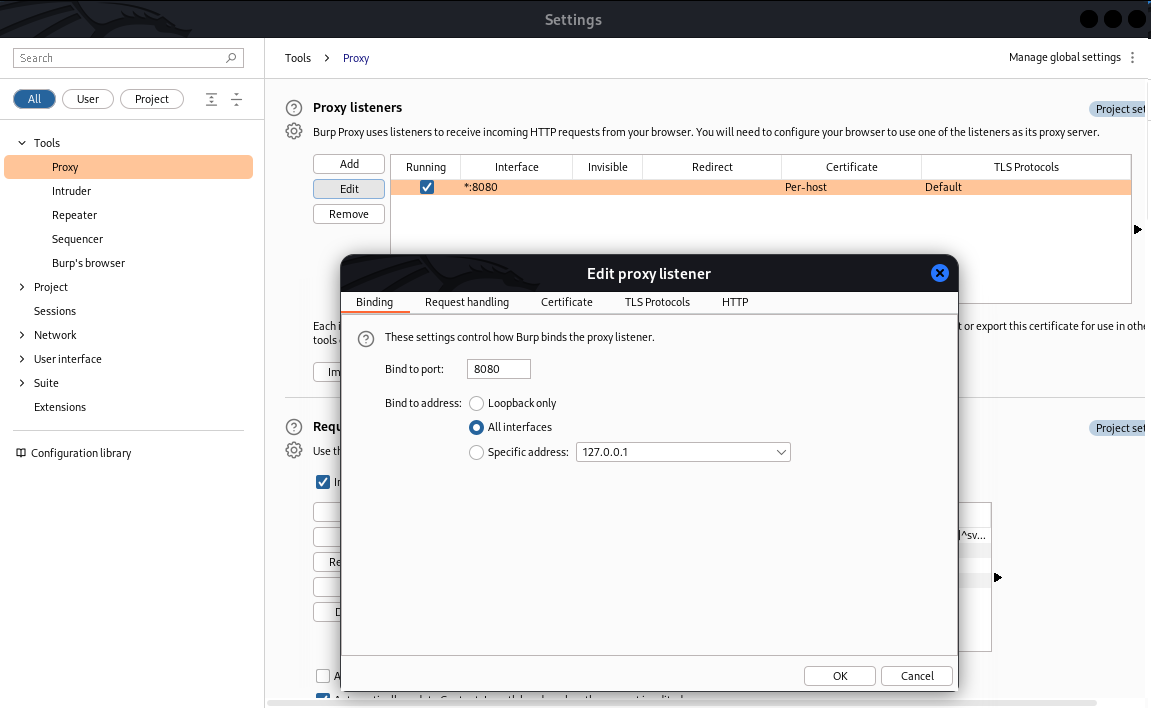Click the Configuration library book icon

point(21,453)
